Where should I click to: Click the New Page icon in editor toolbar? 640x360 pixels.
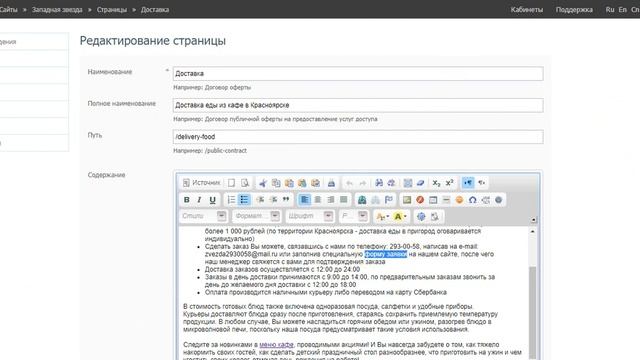tap(231, 183)
